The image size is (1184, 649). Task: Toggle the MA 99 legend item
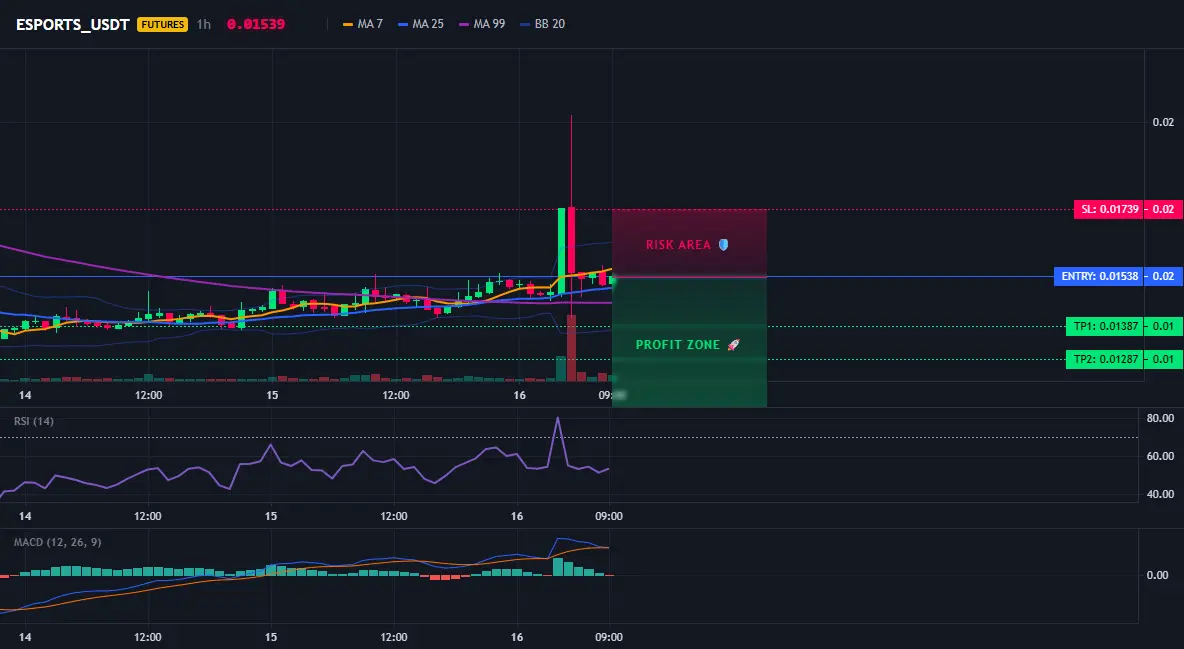[x=482, y=24]
